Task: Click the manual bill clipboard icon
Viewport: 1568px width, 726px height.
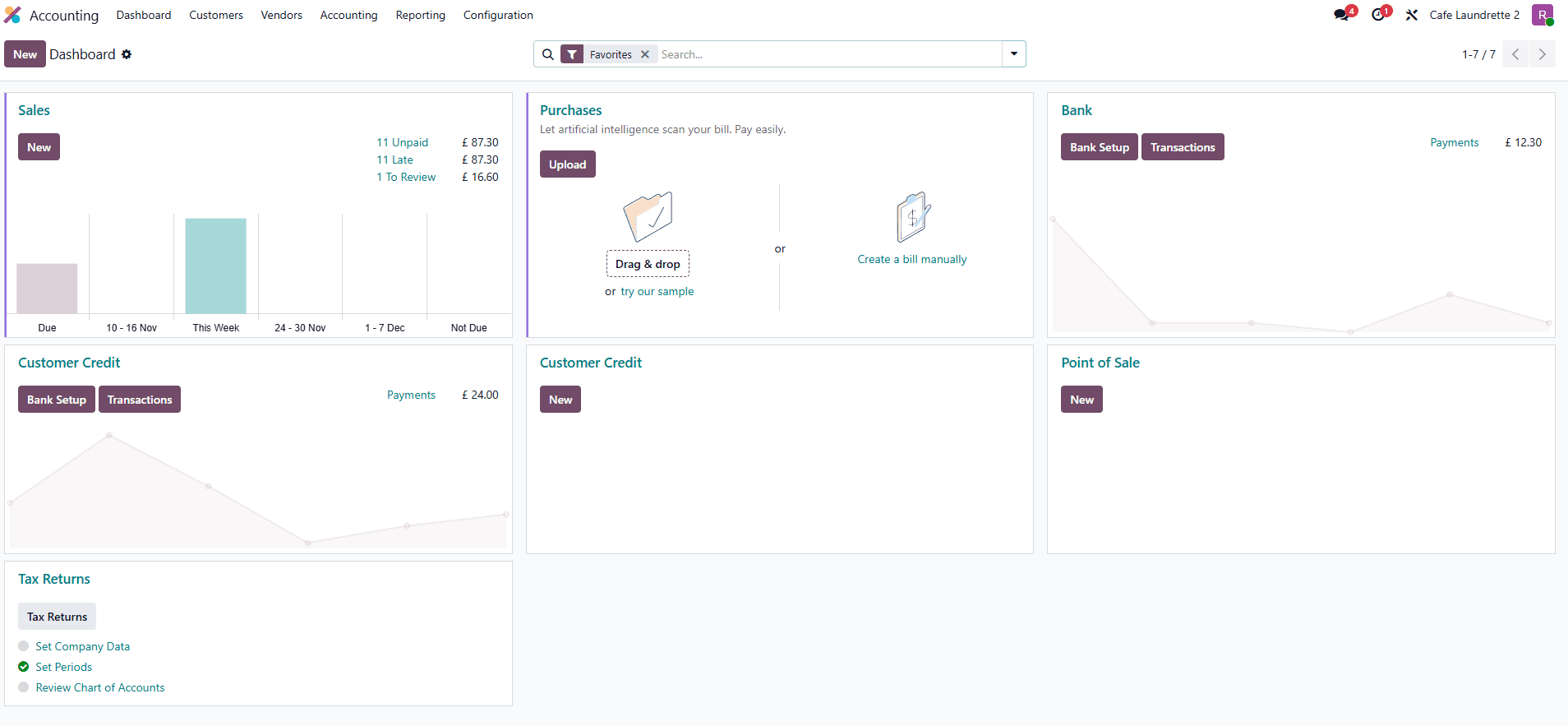Action: point(913,216)
